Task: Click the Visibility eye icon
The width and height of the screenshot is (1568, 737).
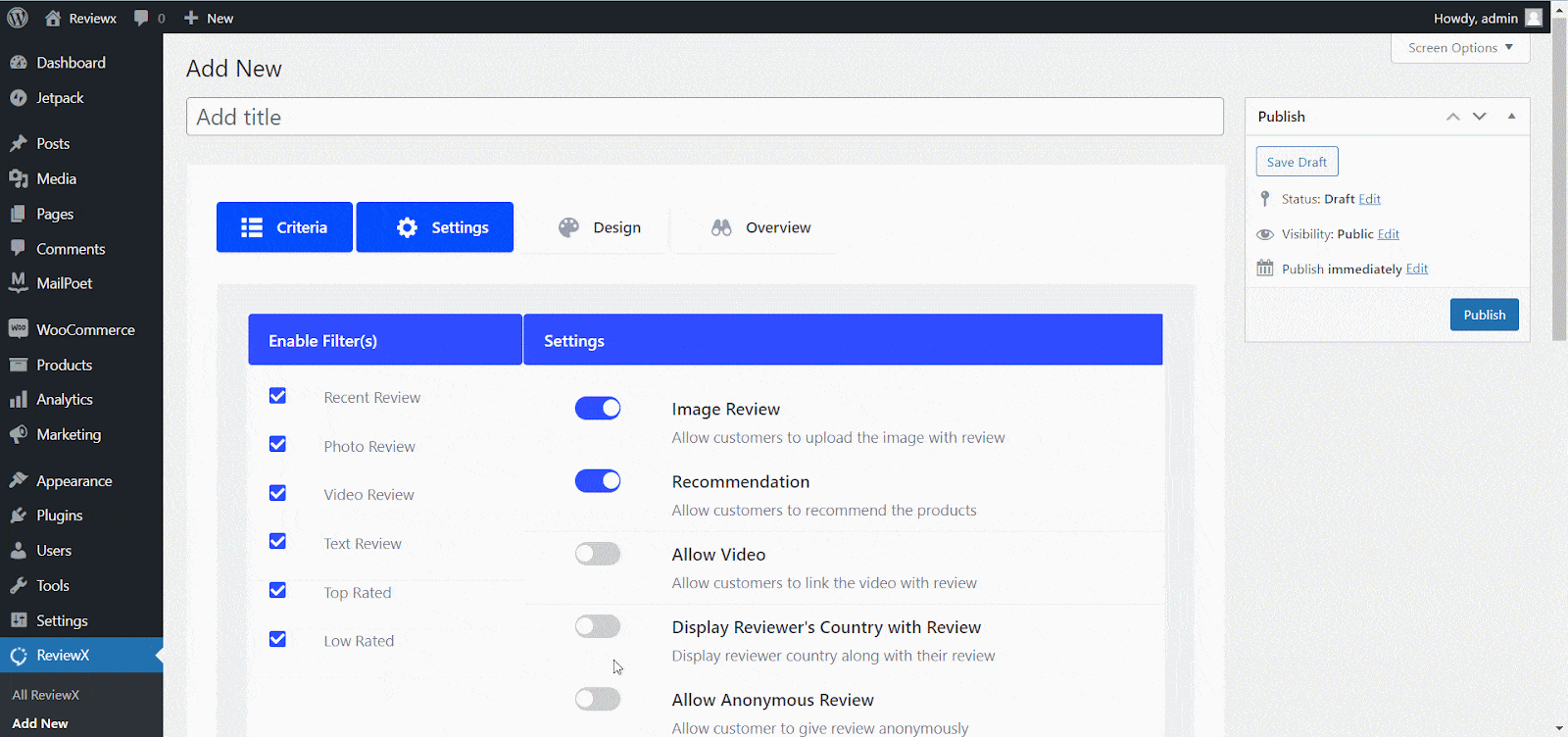Action: tap(1265, 234)
